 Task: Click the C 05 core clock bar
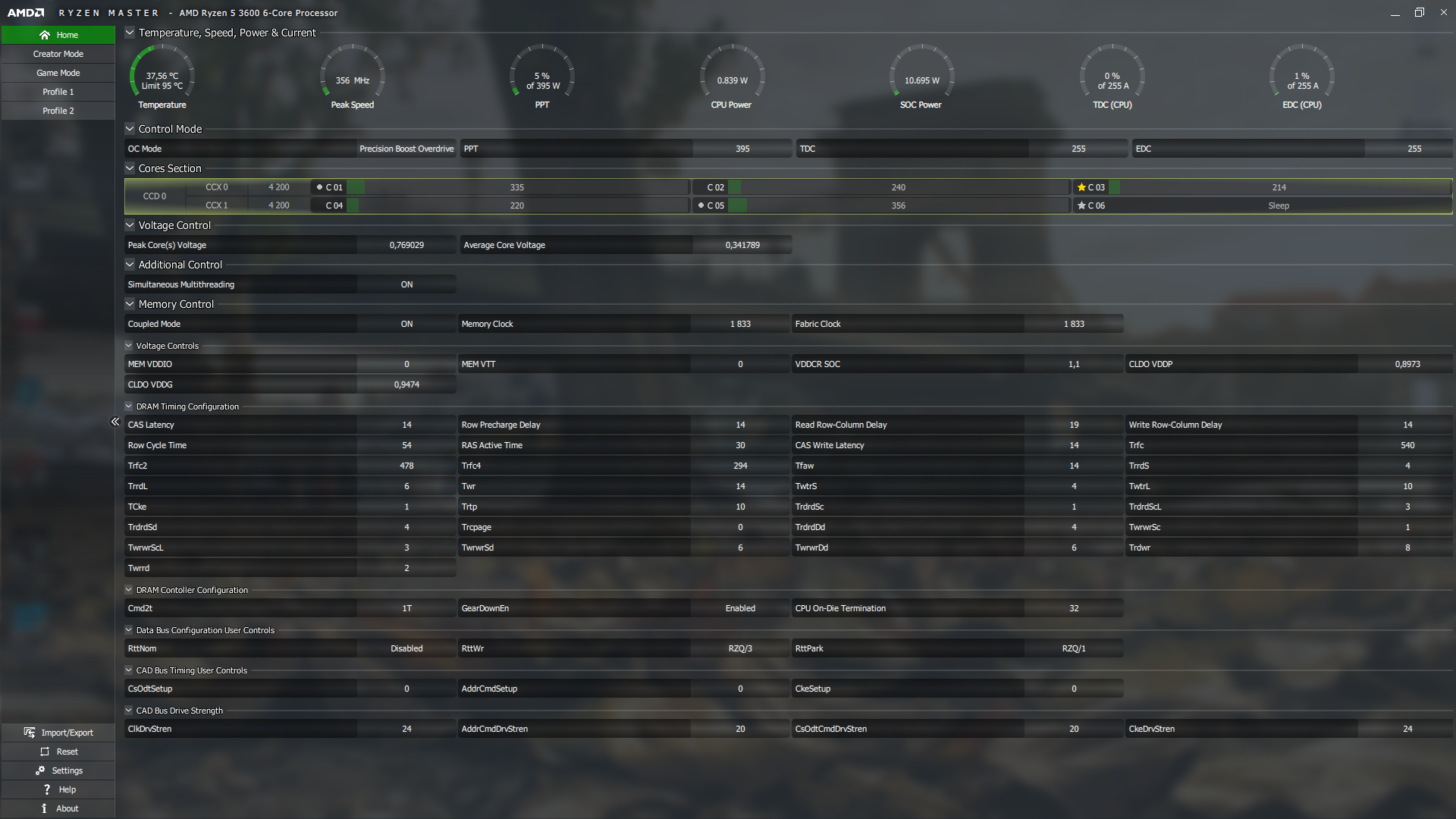898,206
